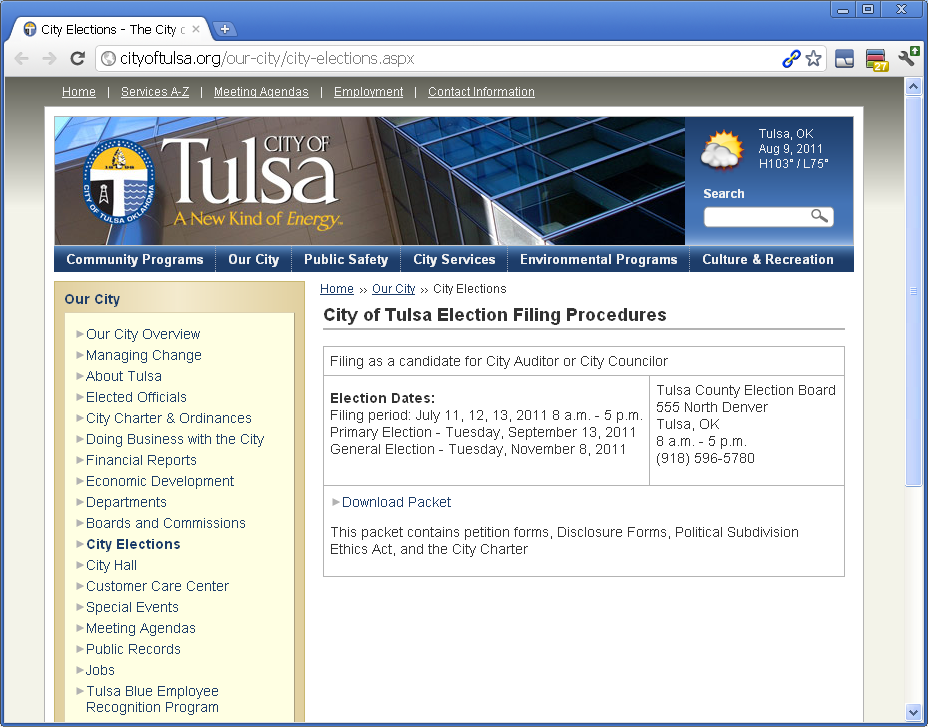
Task: Click the 'Aug 9, 2011' date text
Action: (x=790, y=149)
